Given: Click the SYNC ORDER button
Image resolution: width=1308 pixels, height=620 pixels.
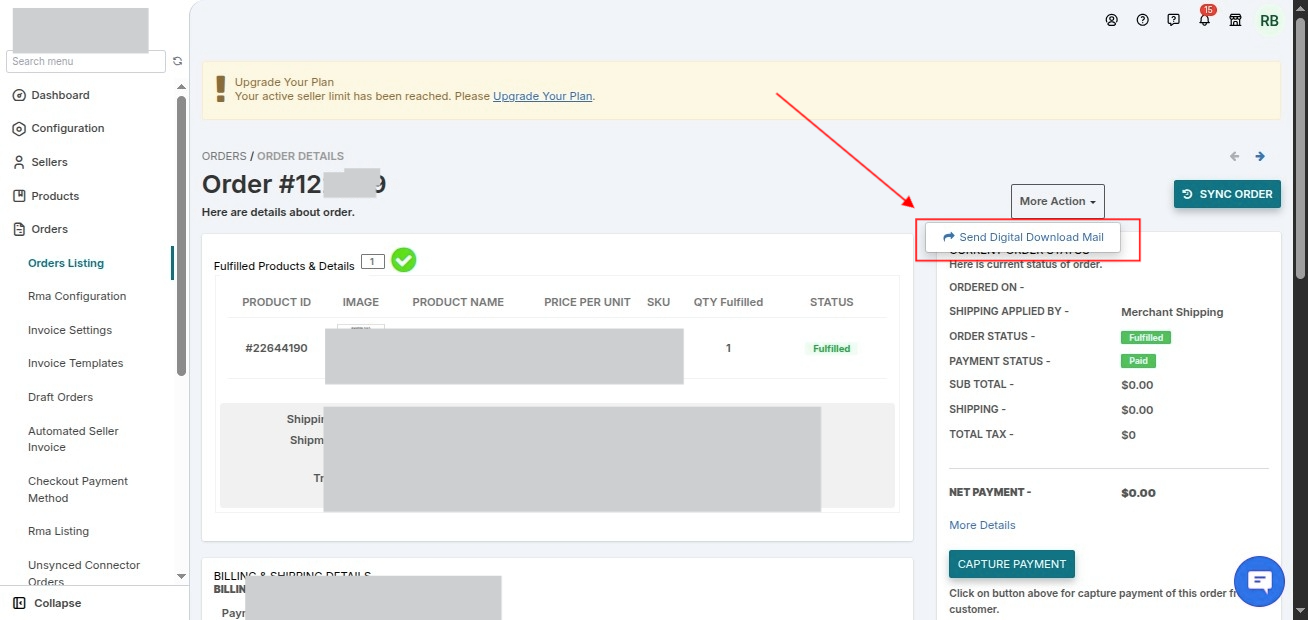Looking at the screenshot, I should click(x=1227, y=194).
